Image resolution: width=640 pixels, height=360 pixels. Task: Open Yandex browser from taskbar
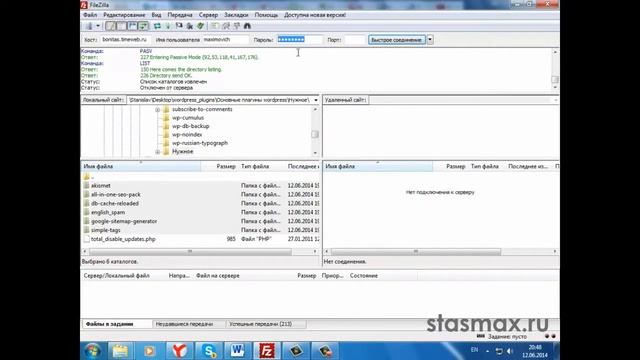[179, 351]
